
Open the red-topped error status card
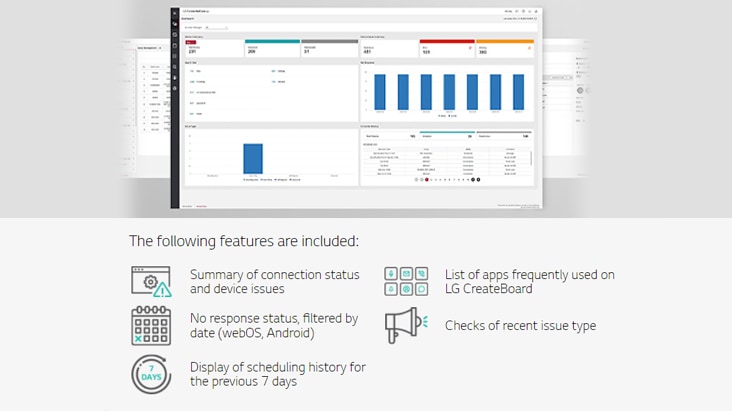coord(448,47)
